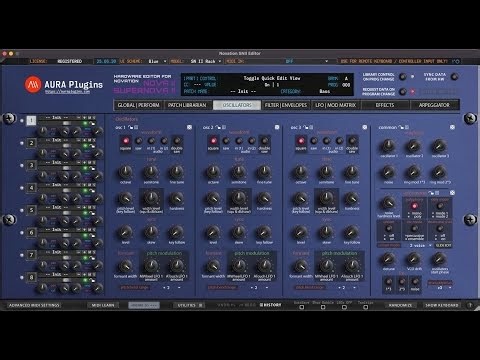The height and width of the screenshot is (360, 480).
Task: Click the VCO drift knob
Action: 414,258
